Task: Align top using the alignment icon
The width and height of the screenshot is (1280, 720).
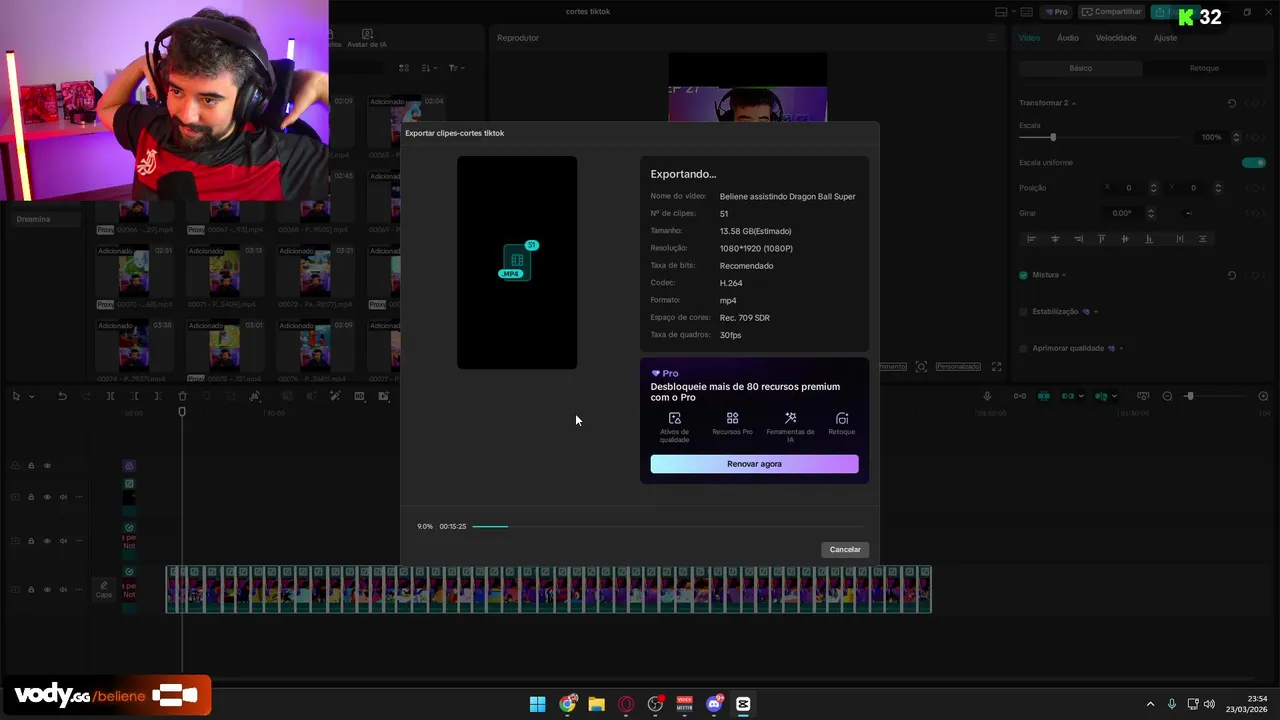Action: [1102, 239]
